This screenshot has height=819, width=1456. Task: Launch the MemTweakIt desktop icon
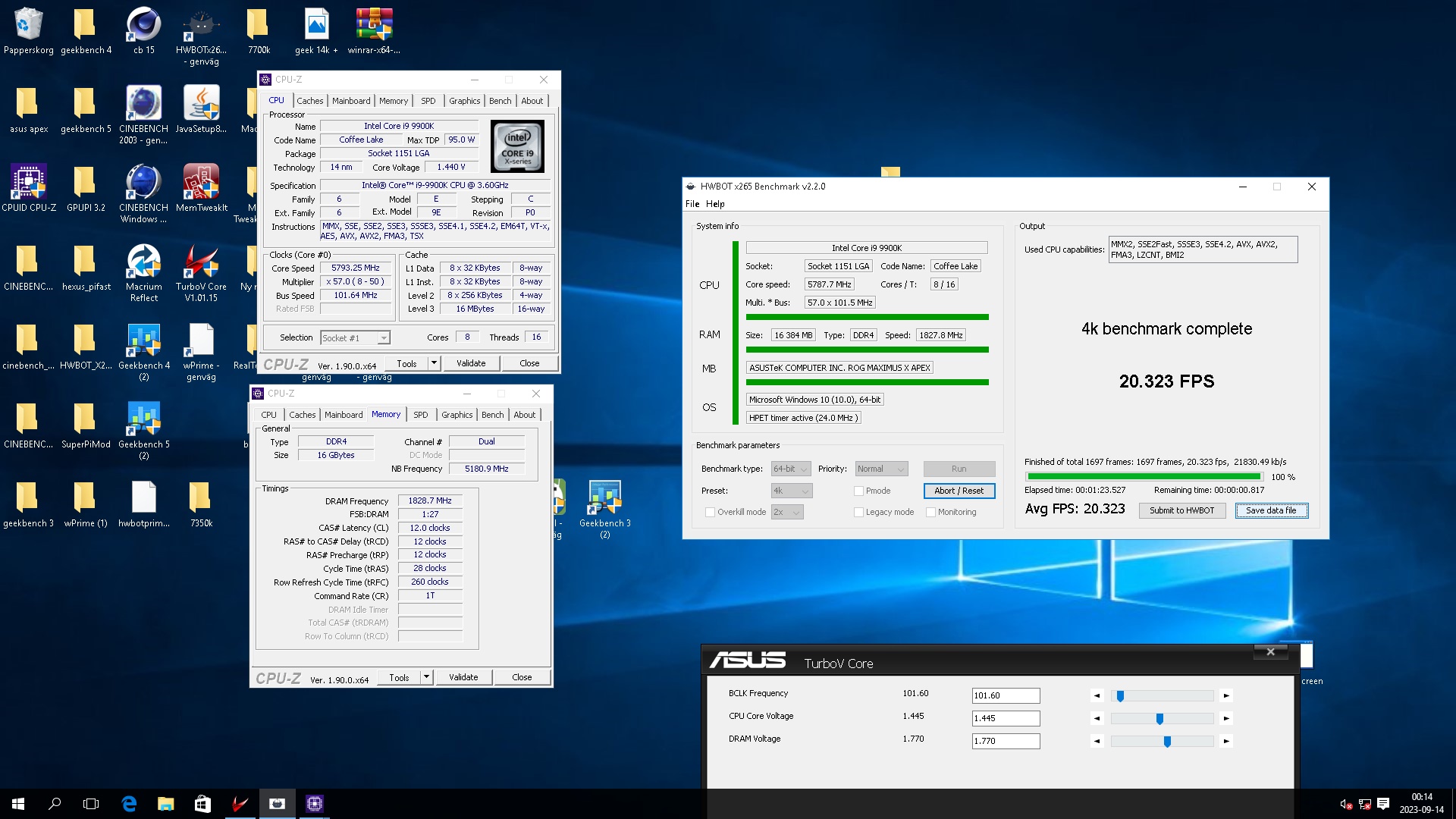[201, 188]
